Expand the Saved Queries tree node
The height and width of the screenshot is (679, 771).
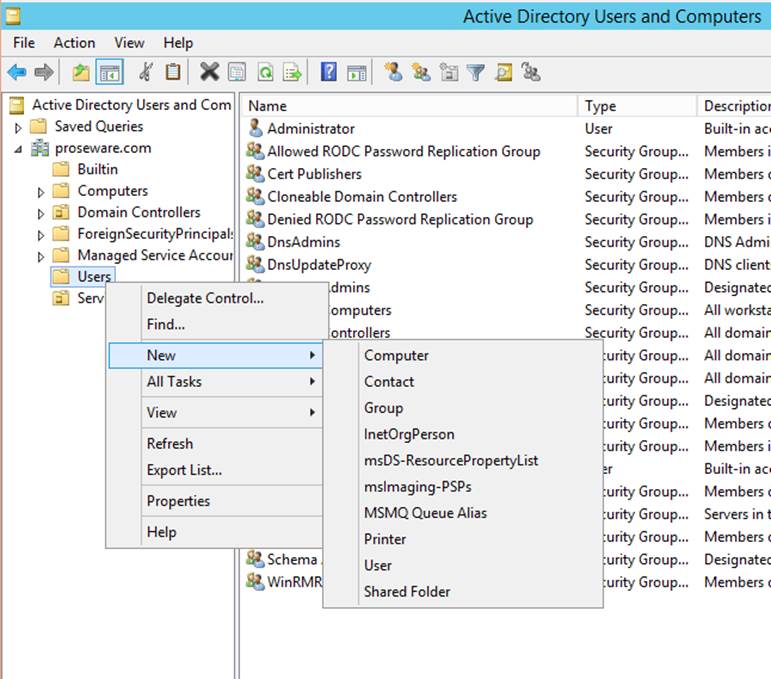coord(18,127)
